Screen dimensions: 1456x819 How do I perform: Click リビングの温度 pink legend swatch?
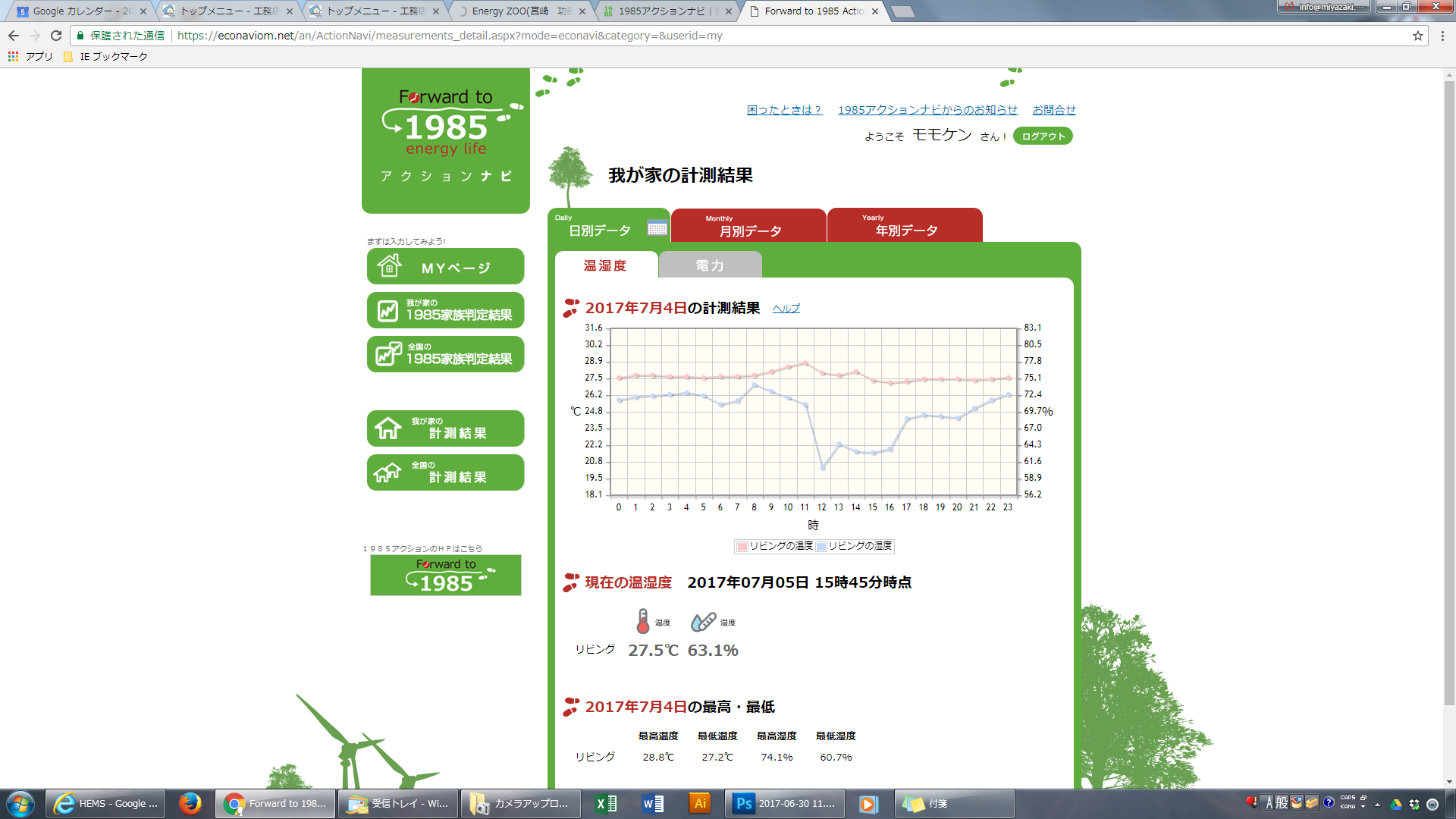click(742, 546)
